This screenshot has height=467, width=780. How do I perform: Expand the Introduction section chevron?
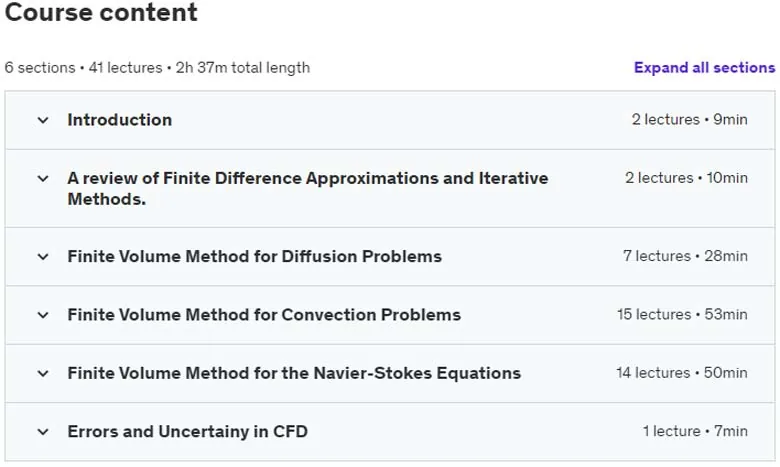pyautogui.click(x=43, y=120)
